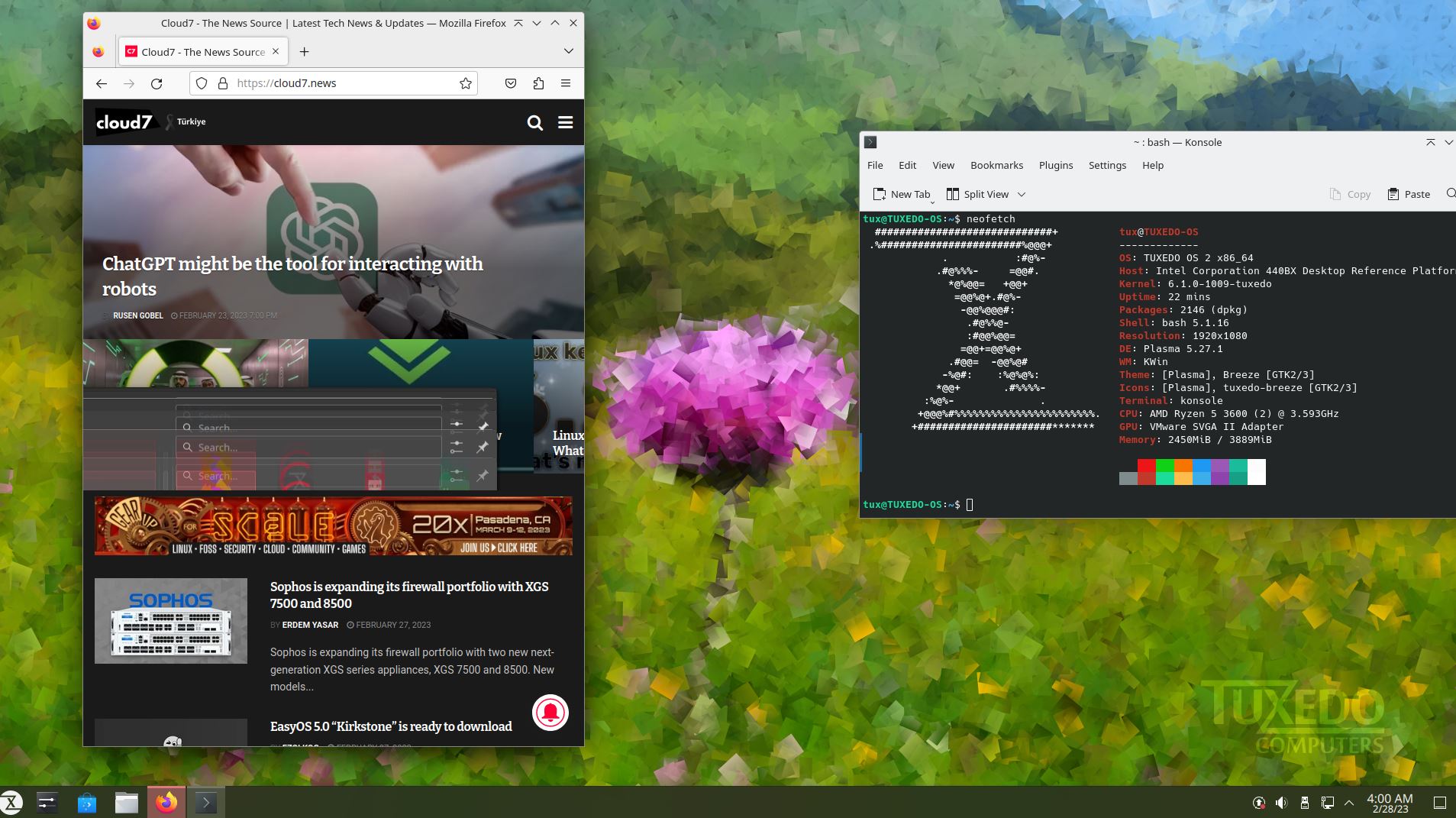Open the clock calendar at 4:00 AM
The width and height of the screenshot is (1456, 818).
(x=1390, y=803)
